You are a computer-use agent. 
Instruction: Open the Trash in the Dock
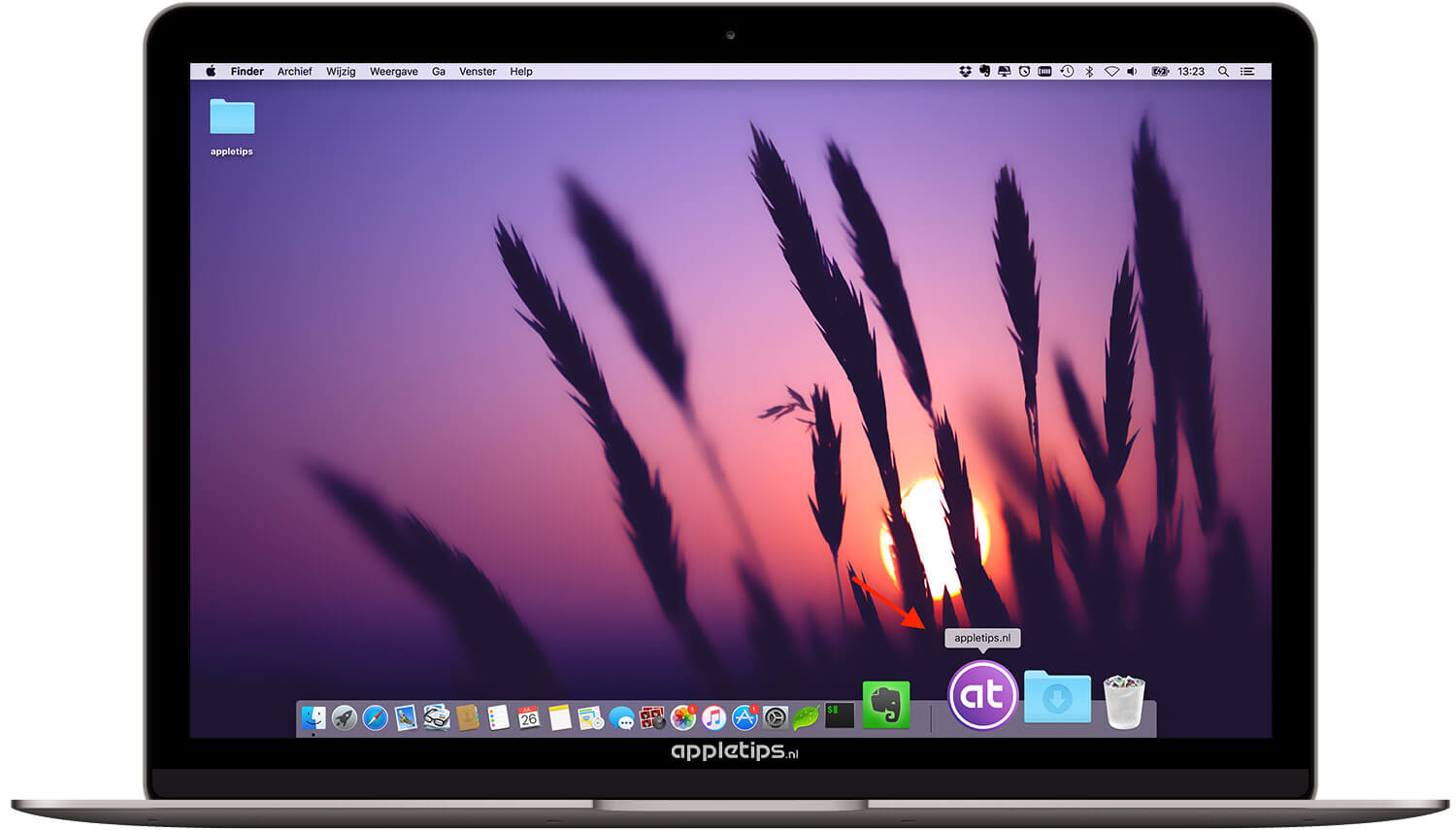tap(1124, 701)
